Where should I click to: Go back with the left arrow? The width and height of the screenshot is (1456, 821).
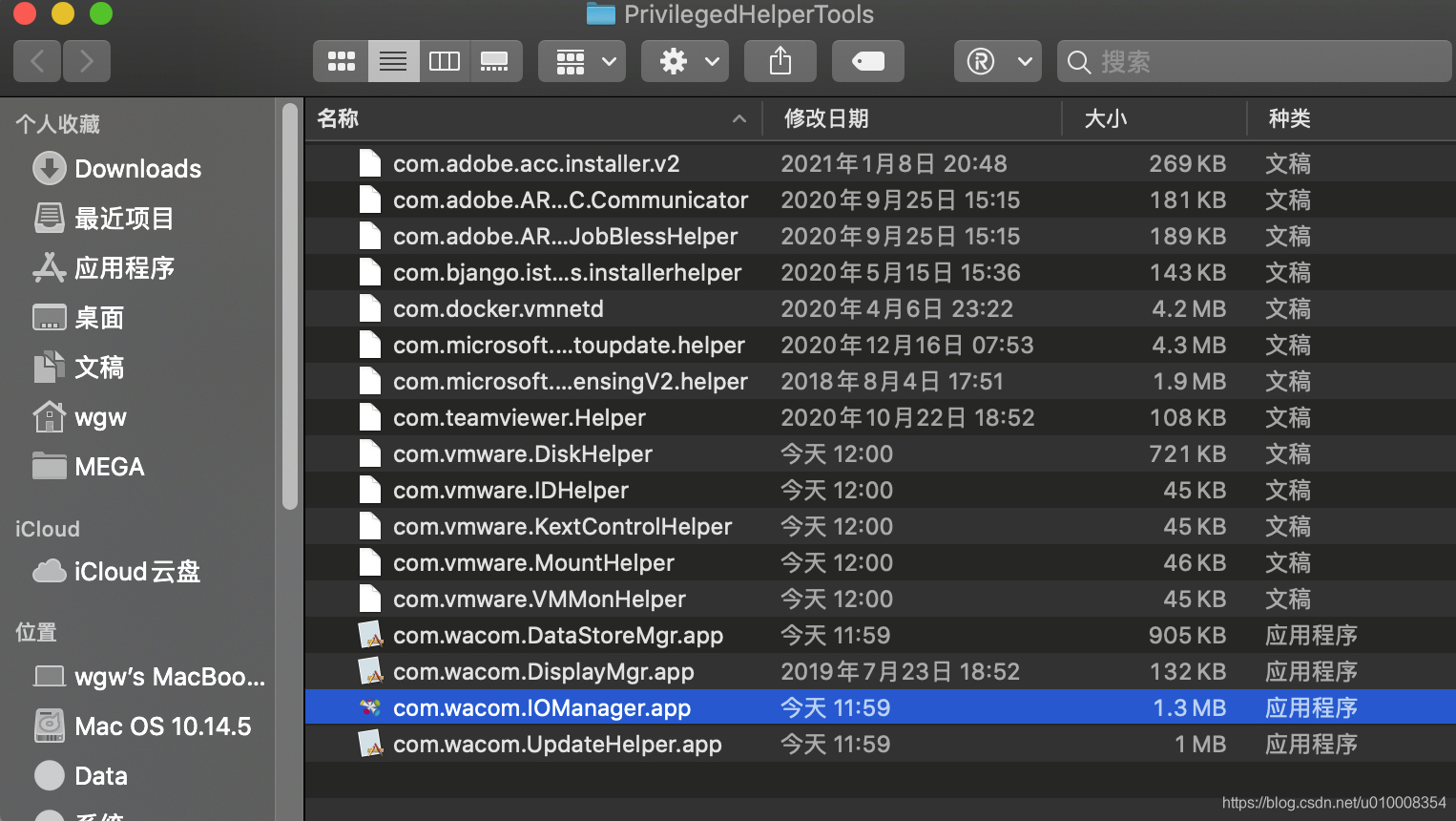tap(38, 62)
